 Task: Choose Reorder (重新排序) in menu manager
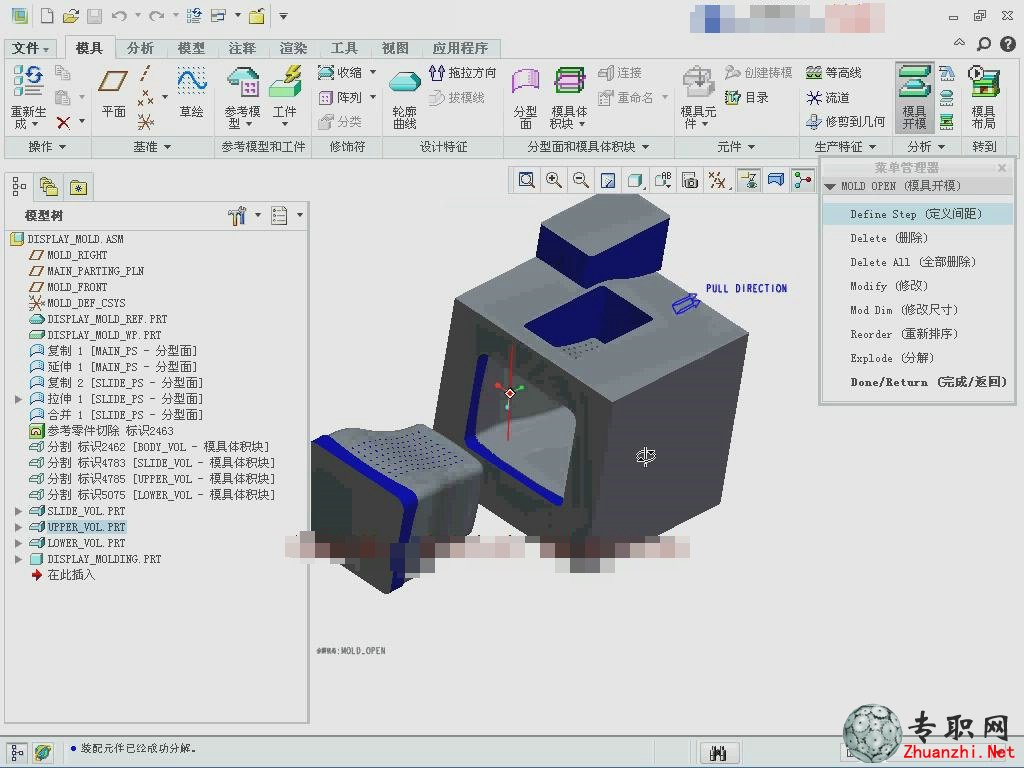[x=904, y=334]
